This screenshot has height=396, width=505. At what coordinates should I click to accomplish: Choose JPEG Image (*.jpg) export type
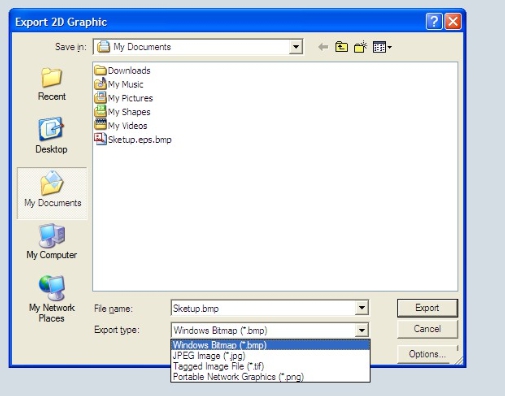click(x=270, y=356)
